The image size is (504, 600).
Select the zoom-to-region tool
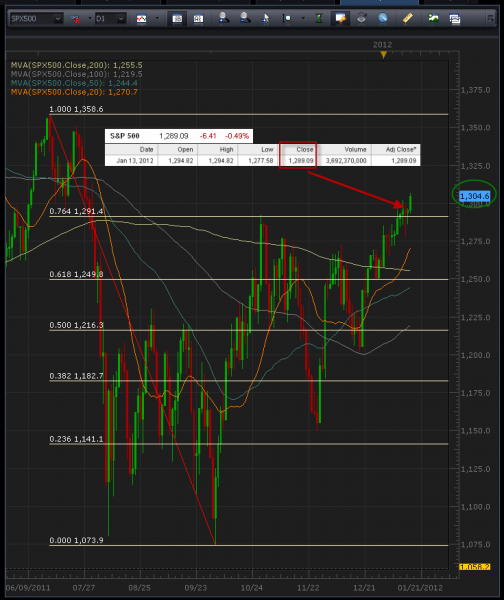coord(287,18)
